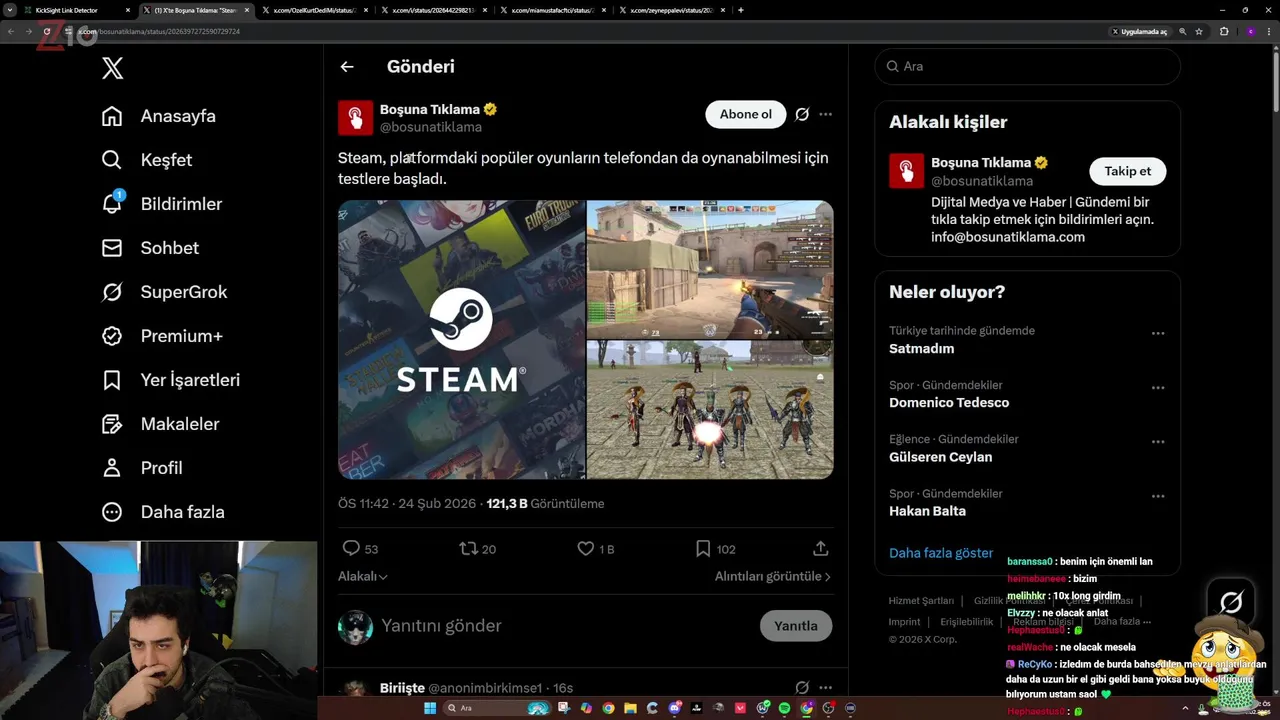This screenshot has height=720, width=1280.
Task: Reply to the post via comment icon 53
Action: tap(351, 548)
